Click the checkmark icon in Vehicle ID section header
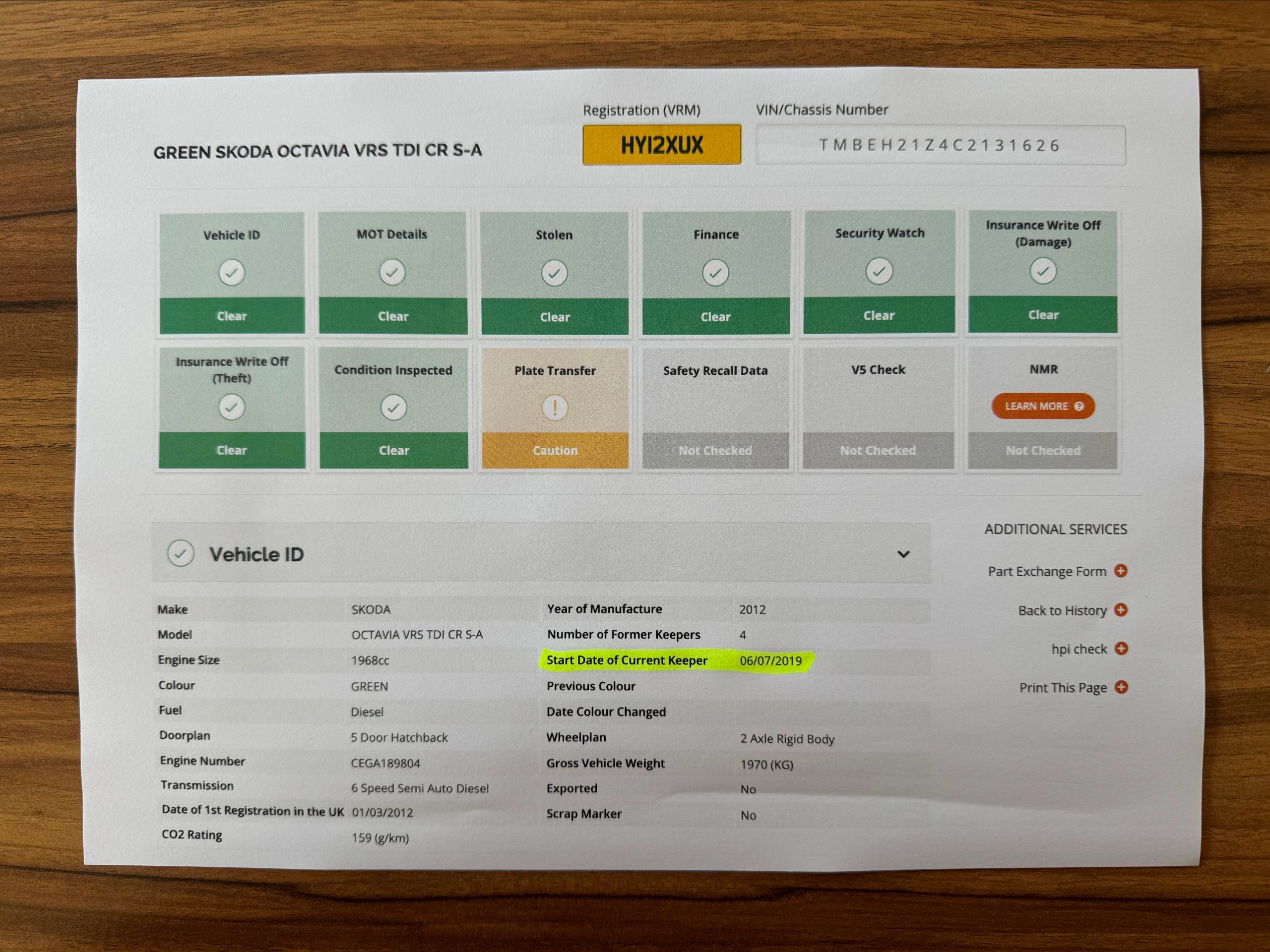The image size is (1270, 952). tap(180, 554)
